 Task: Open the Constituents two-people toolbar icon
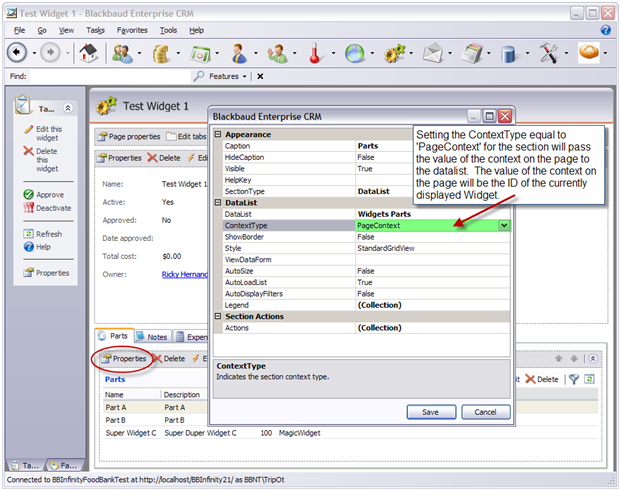(122, 53)
